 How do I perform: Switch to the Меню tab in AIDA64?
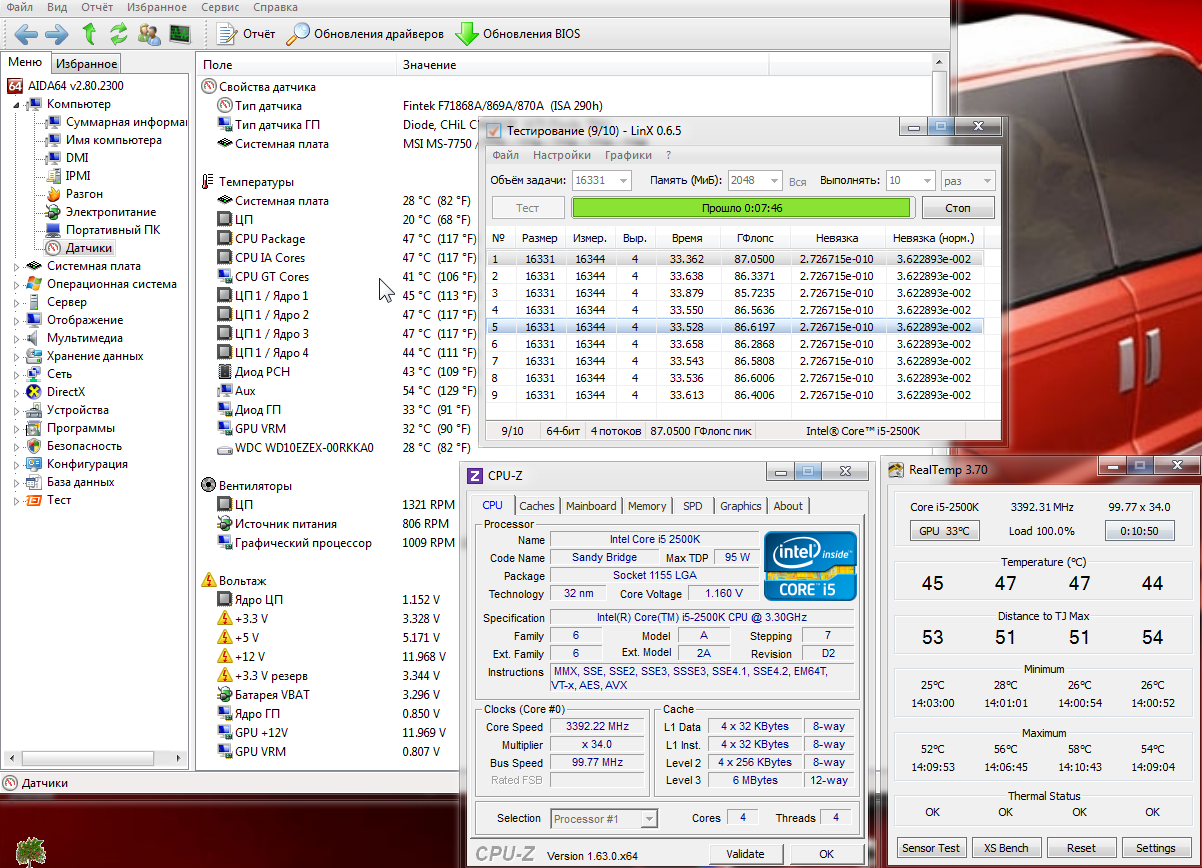(x=25, y=63)
